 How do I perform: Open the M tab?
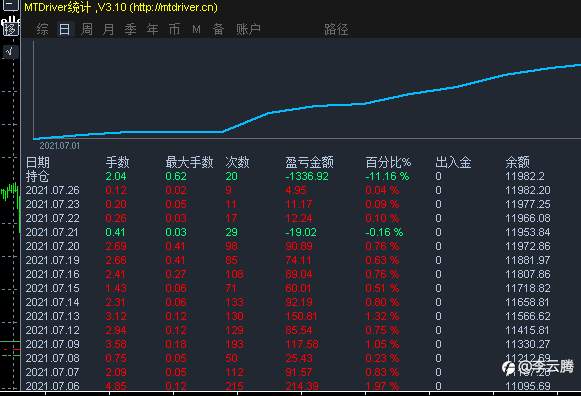(x=196, y=30)
